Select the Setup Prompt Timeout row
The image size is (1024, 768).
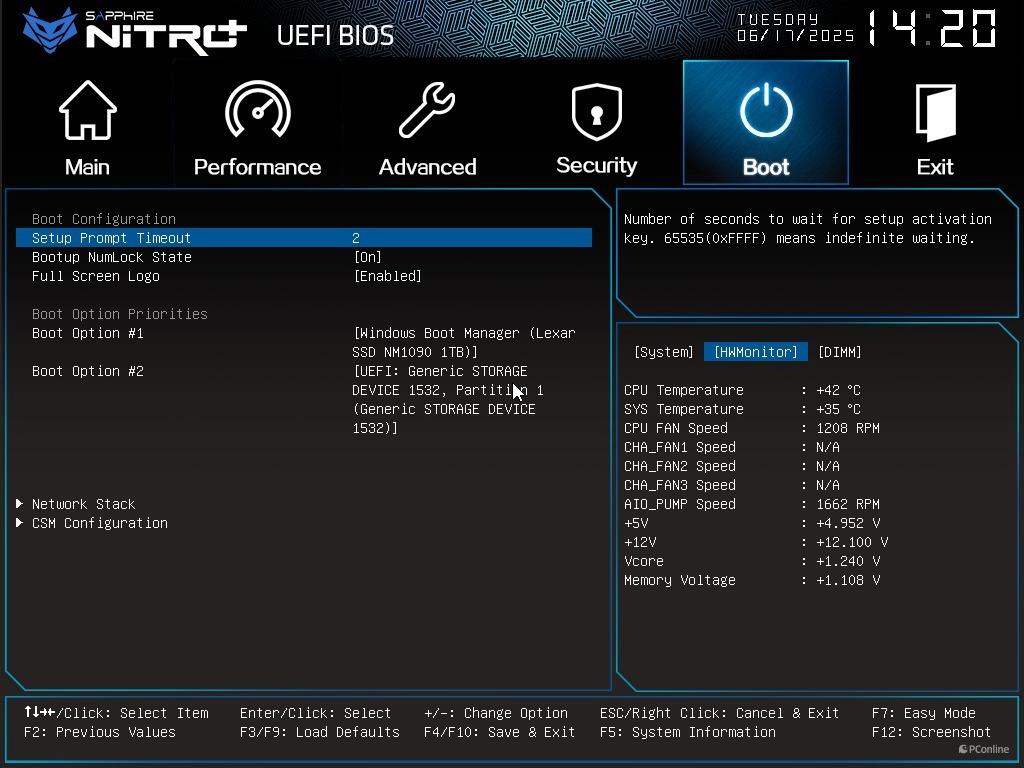(x=304, y=238)
